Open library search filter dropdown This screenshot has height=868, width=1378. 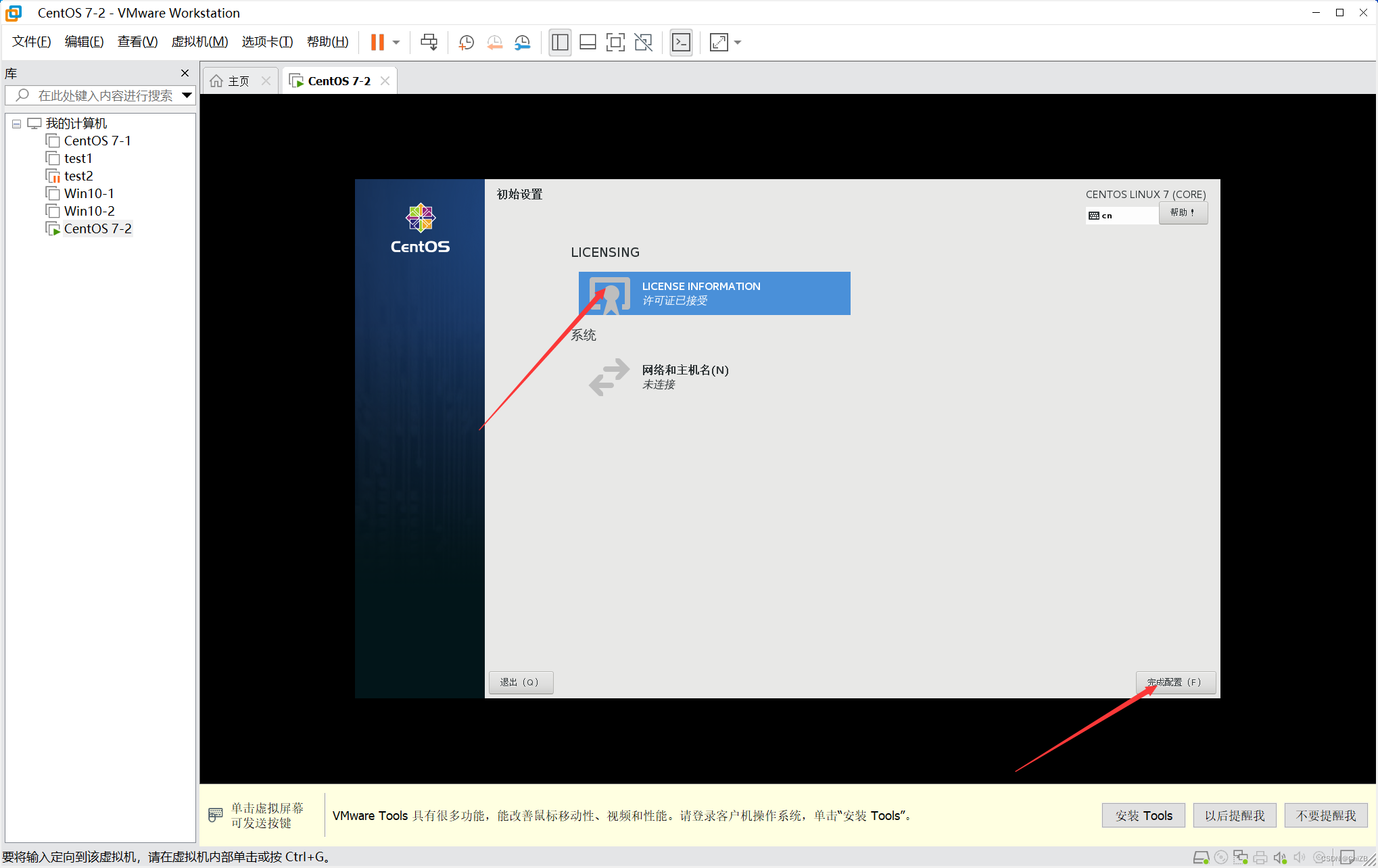coord(187,95)
